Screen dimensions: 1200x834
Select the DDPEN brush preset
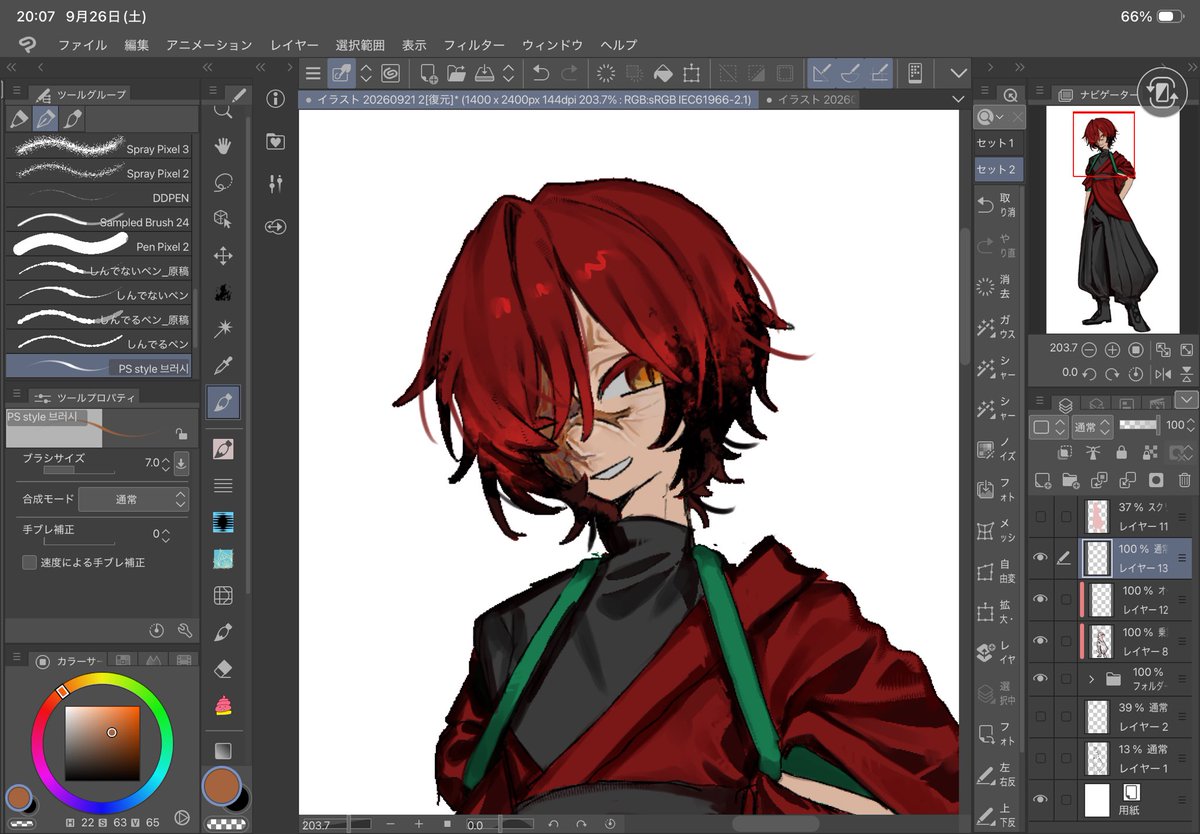pos(99,197)
